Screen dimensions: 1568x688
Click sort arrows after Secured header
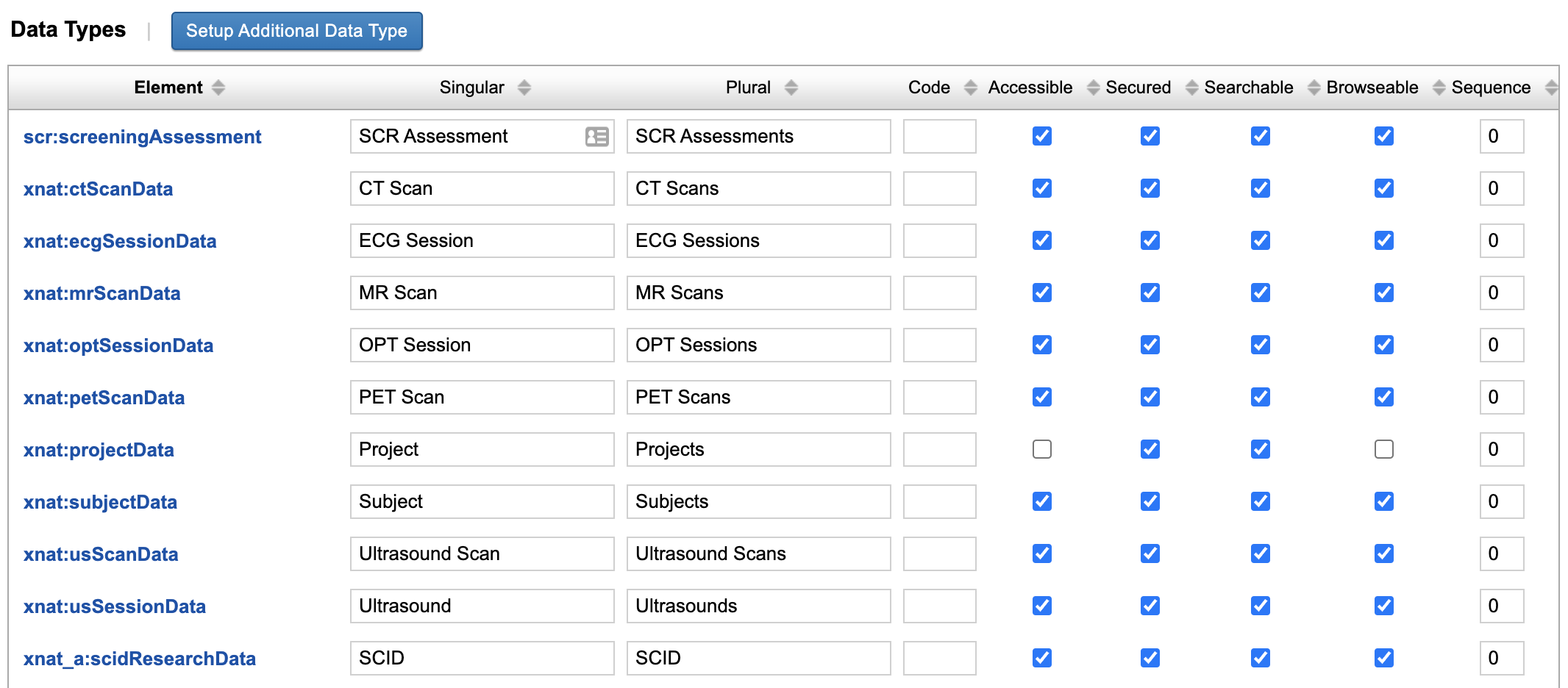coord(1192,88)
